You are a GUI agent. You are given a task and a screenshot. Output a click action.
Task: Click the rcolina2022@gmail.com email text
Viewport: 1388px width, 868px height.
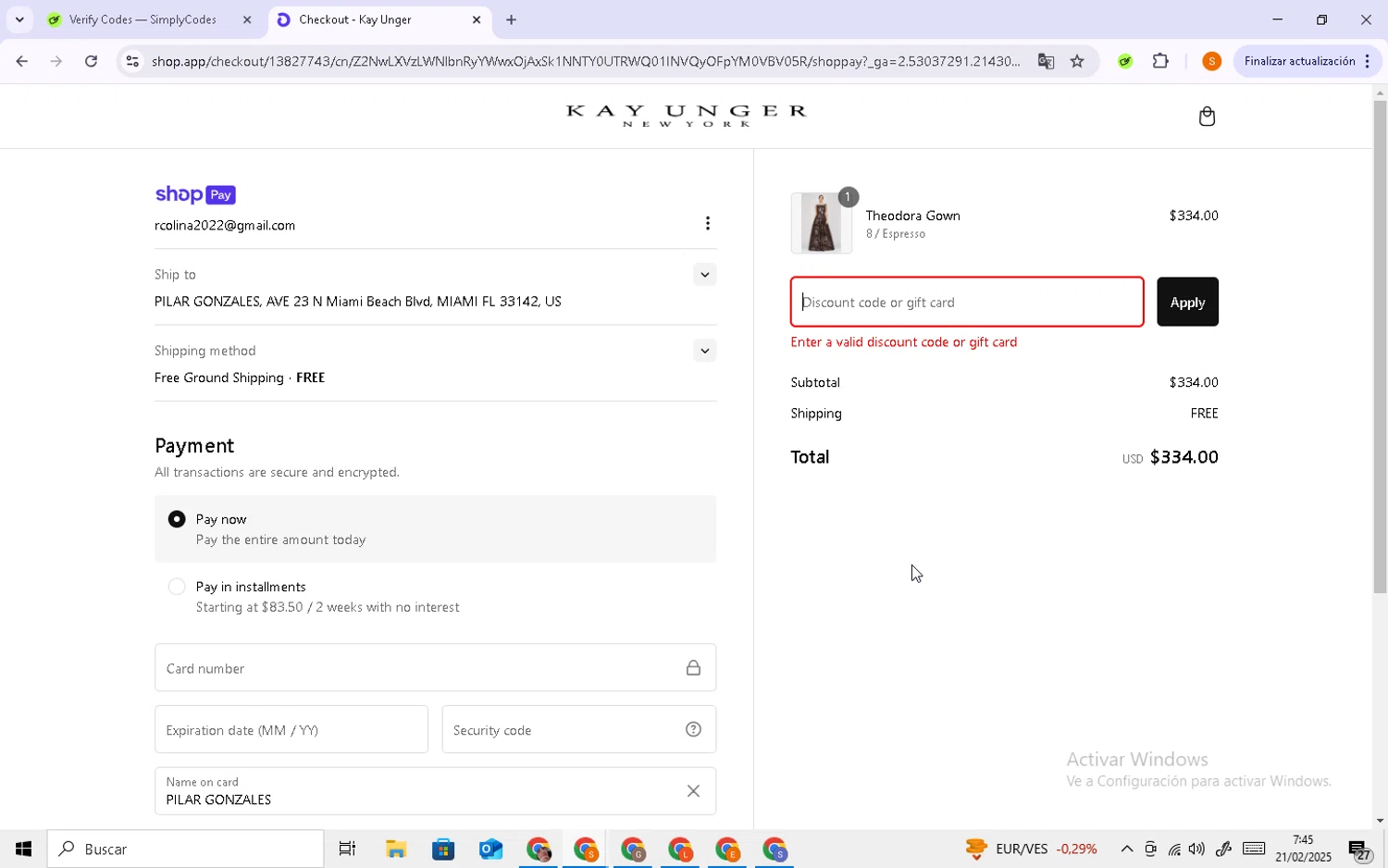coord(225,225)
